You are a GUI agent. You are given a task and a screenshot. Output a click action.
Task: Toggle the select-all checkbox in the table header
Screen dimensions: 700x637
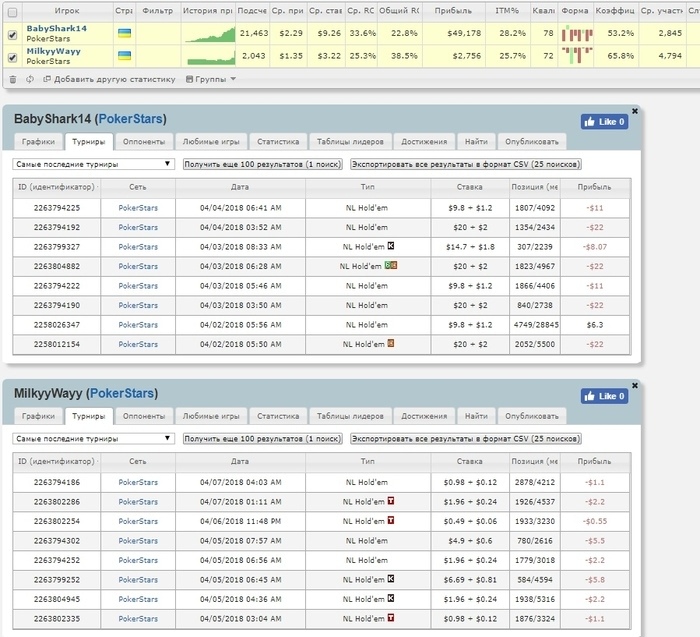tap(12, 12)
